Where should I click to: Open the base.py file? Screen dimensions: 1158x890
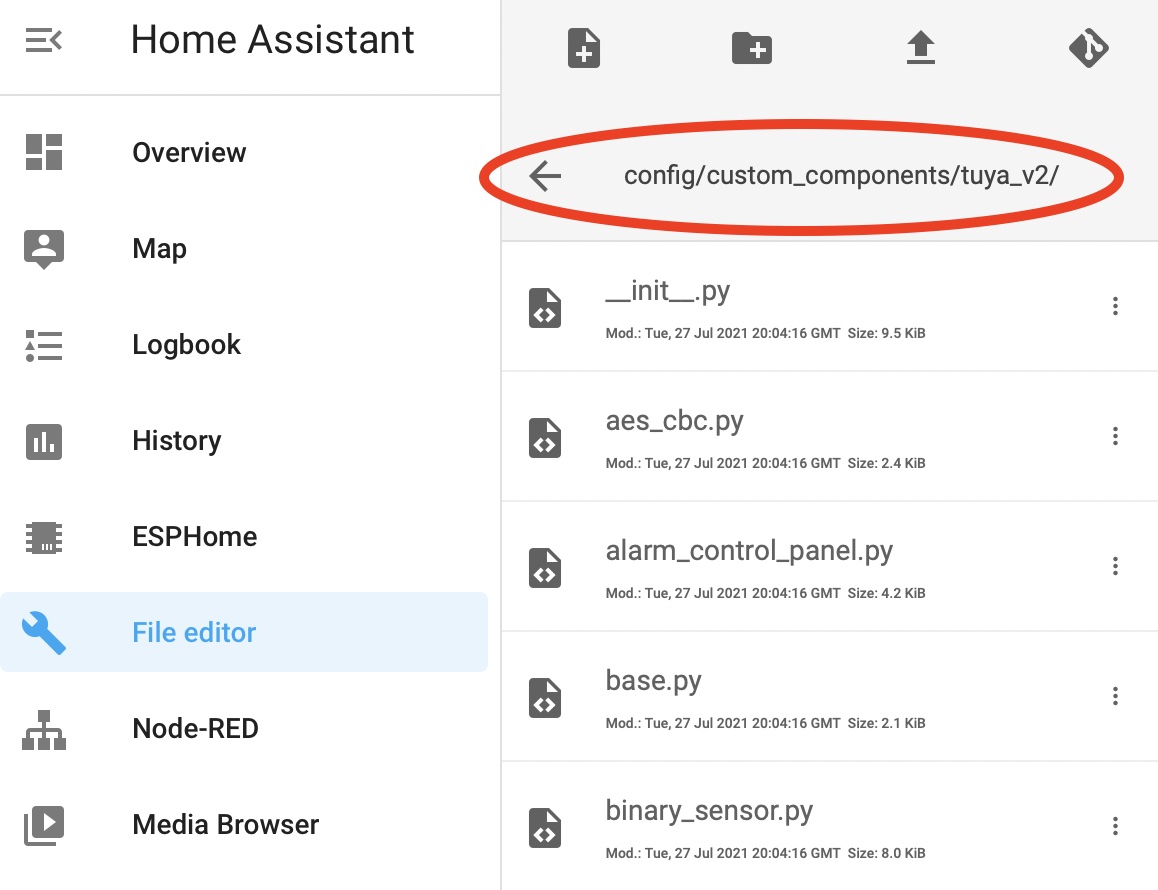click(x=829, y=696)
